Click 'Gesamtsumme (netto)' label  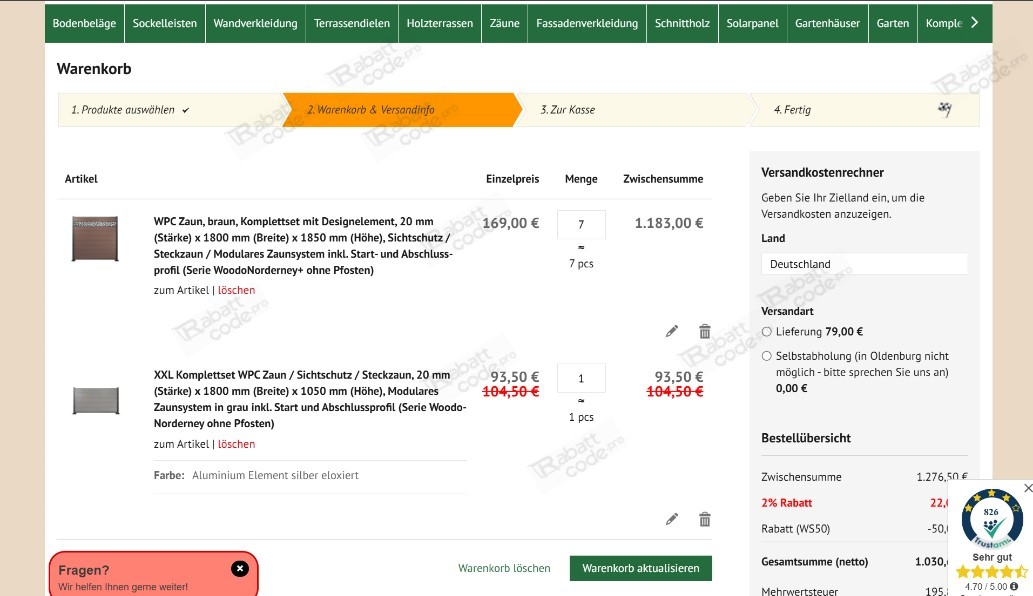tap(814, 562)
